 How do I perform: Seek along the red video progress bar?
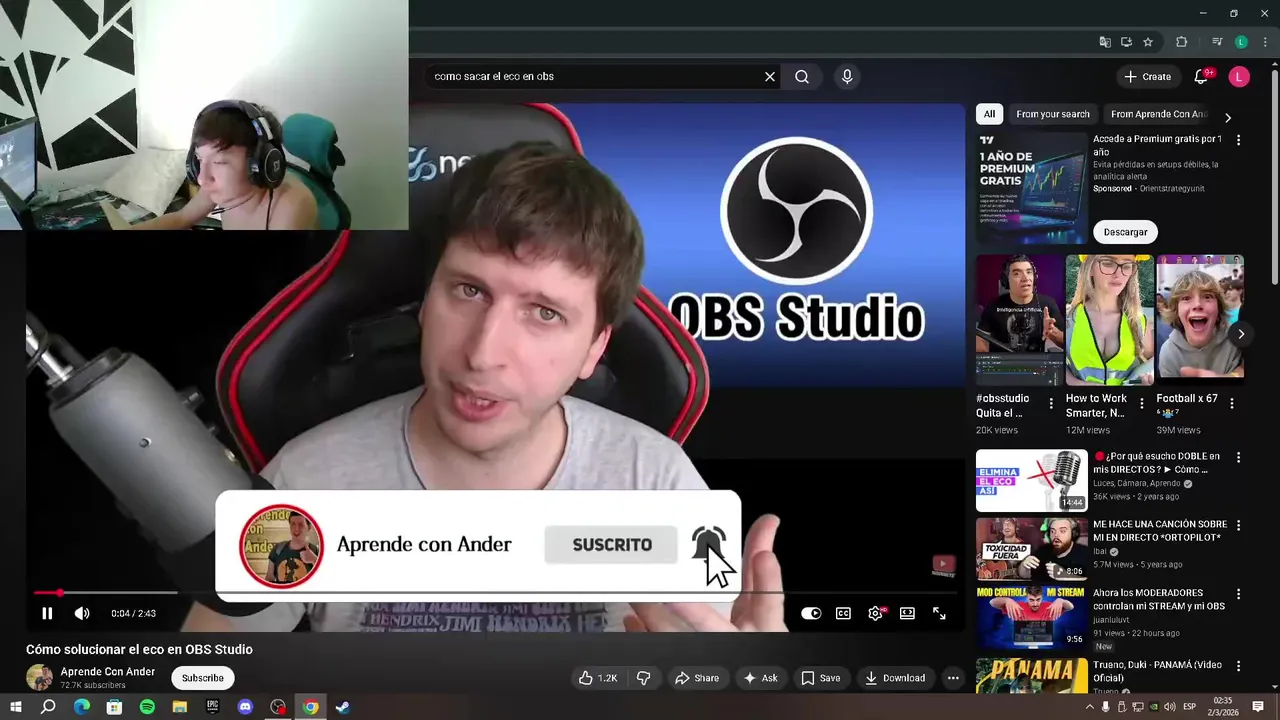click(x=493, y=593)
